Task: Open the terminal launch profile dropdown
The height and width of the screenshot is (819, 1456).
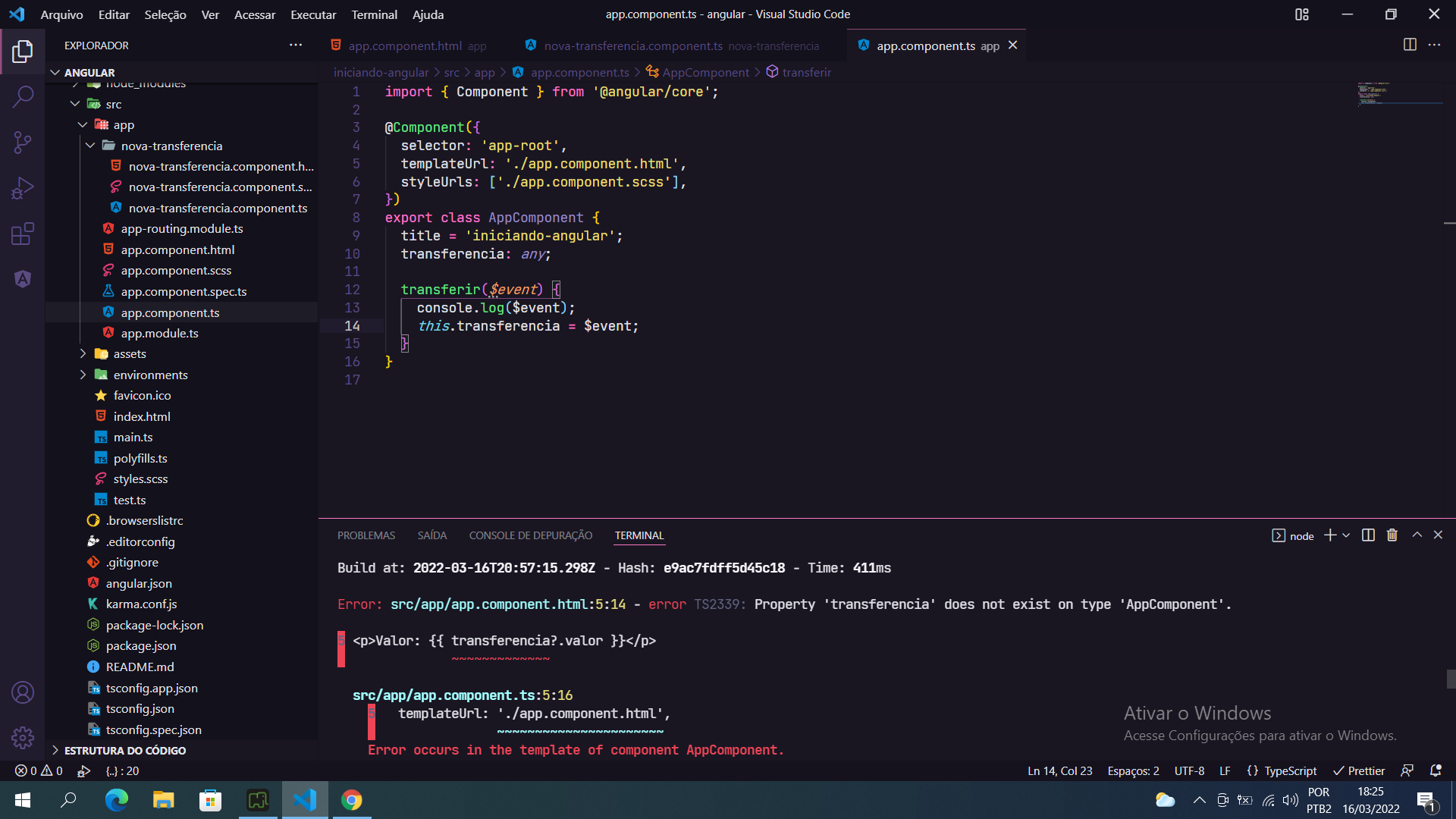Action: tap(1346, 535)
